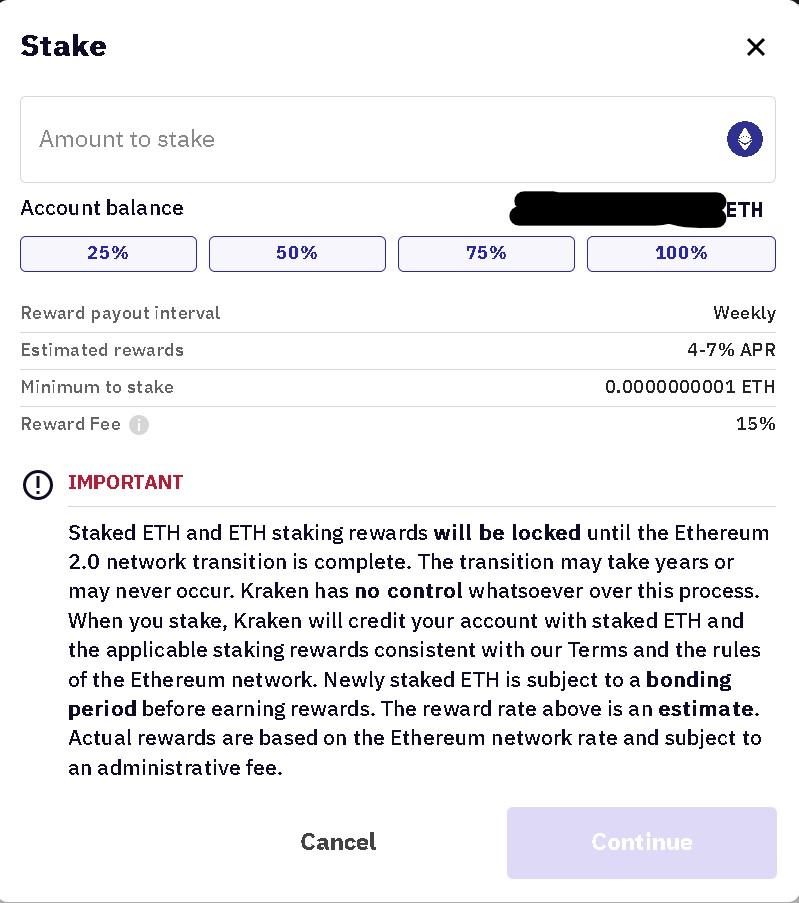This screenshot has width=799, height=903.
Task: Click the Stake dialog title
Action: [63, 46]
